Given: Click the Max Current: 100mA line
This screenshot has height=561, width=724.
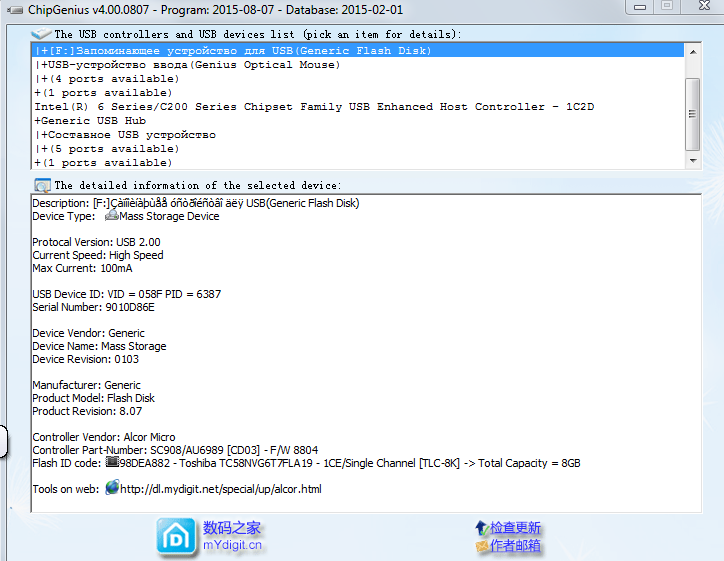Looking at the screenshot, I should [82, 268].
